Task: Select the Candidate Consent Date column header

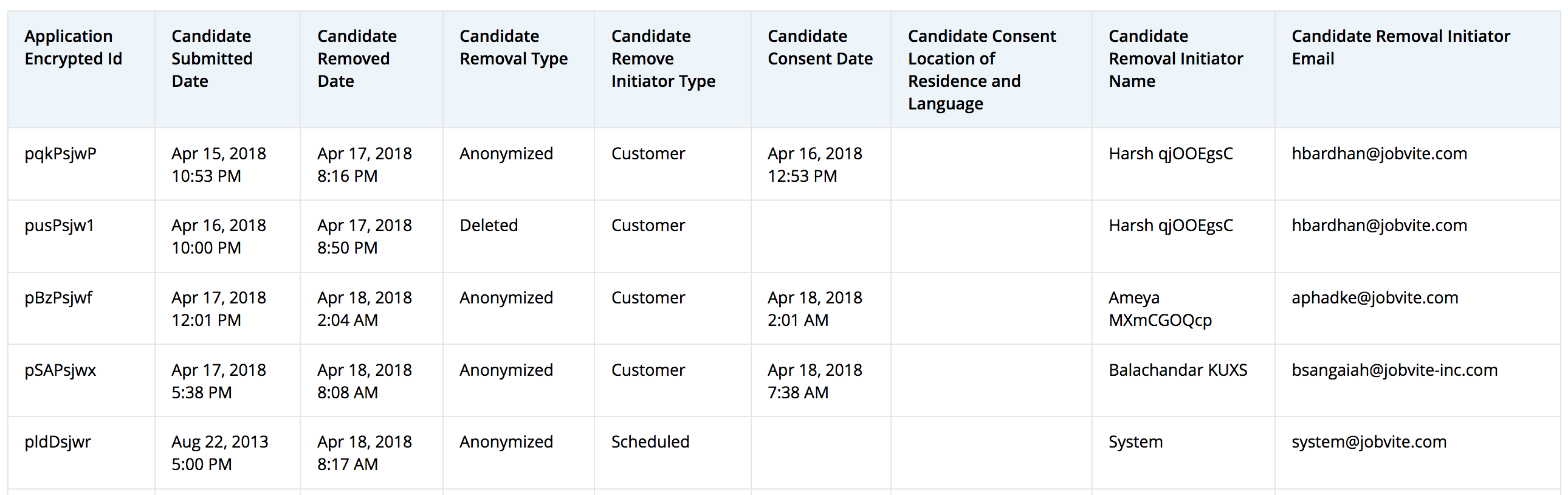Action: (819, 47)
